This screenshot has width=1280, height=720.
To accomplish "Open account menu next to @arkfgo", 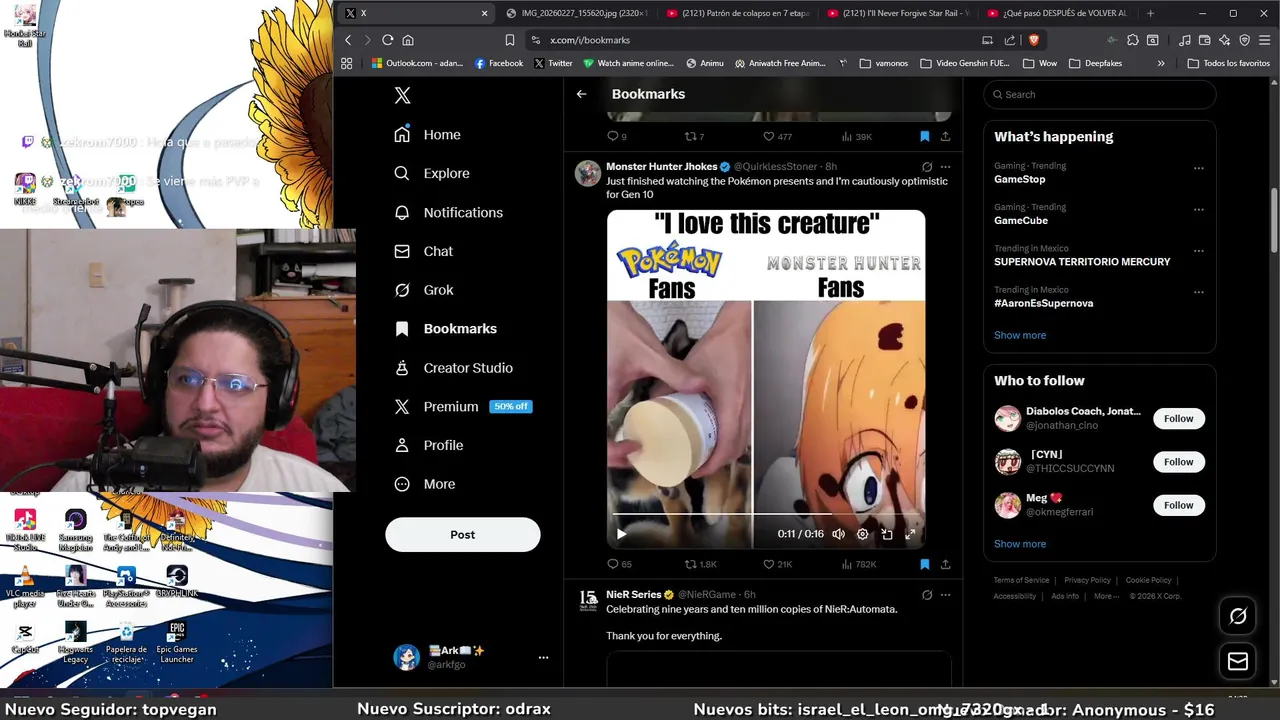I will tap(543, 657).
